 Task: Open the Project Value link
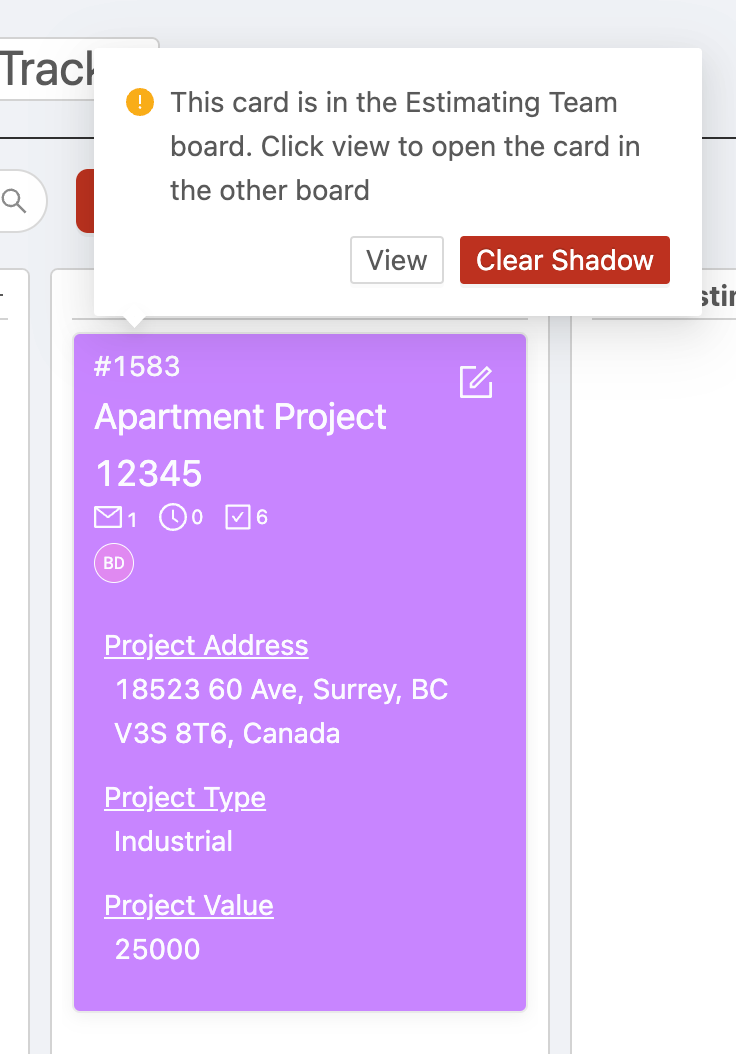coord(189,905)
